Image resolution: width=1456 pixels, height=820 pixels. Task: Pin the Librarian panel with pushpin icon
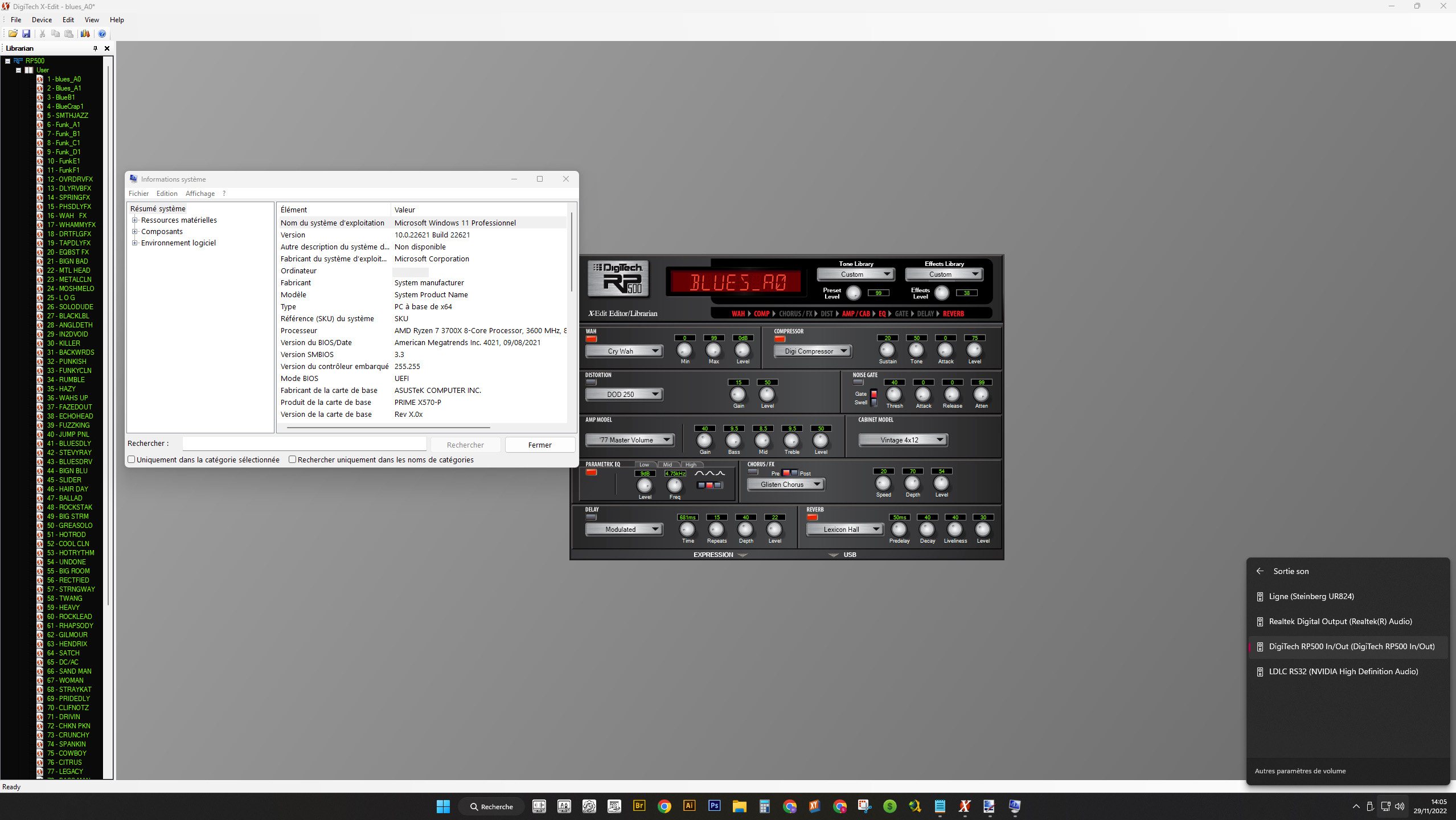(x=95, y=48)
